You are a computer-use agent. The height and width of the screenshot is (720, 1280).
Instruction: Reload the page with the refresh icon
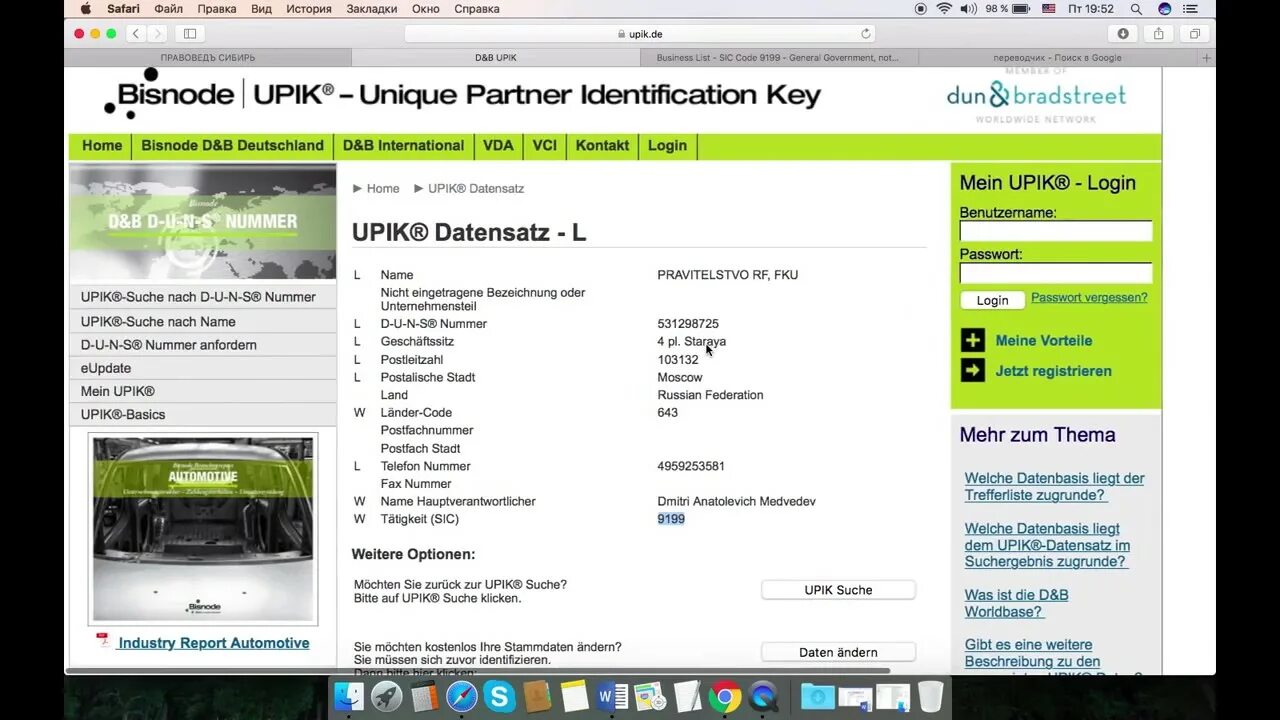pyautogui.click(x=866, y=33)
